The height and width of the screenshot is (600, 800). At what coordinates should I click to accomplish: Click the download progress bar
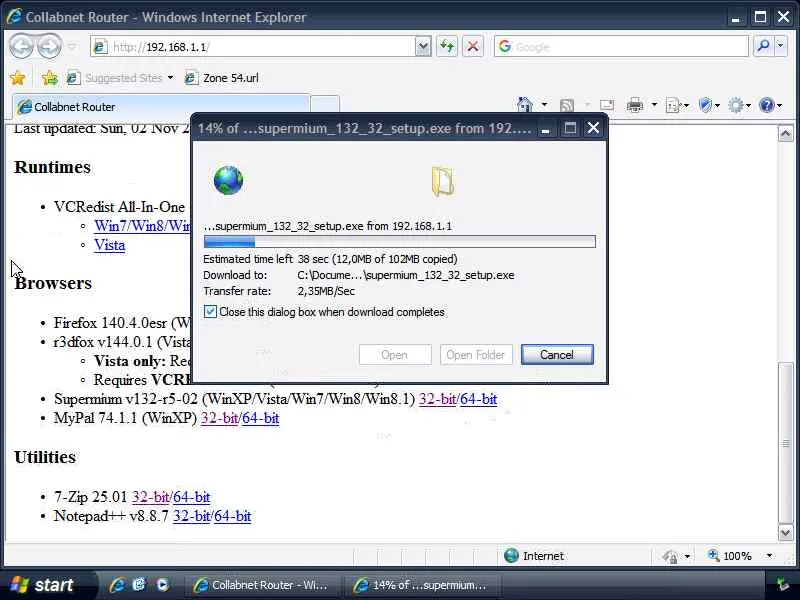pyautogui.click(x=399, y=242)
